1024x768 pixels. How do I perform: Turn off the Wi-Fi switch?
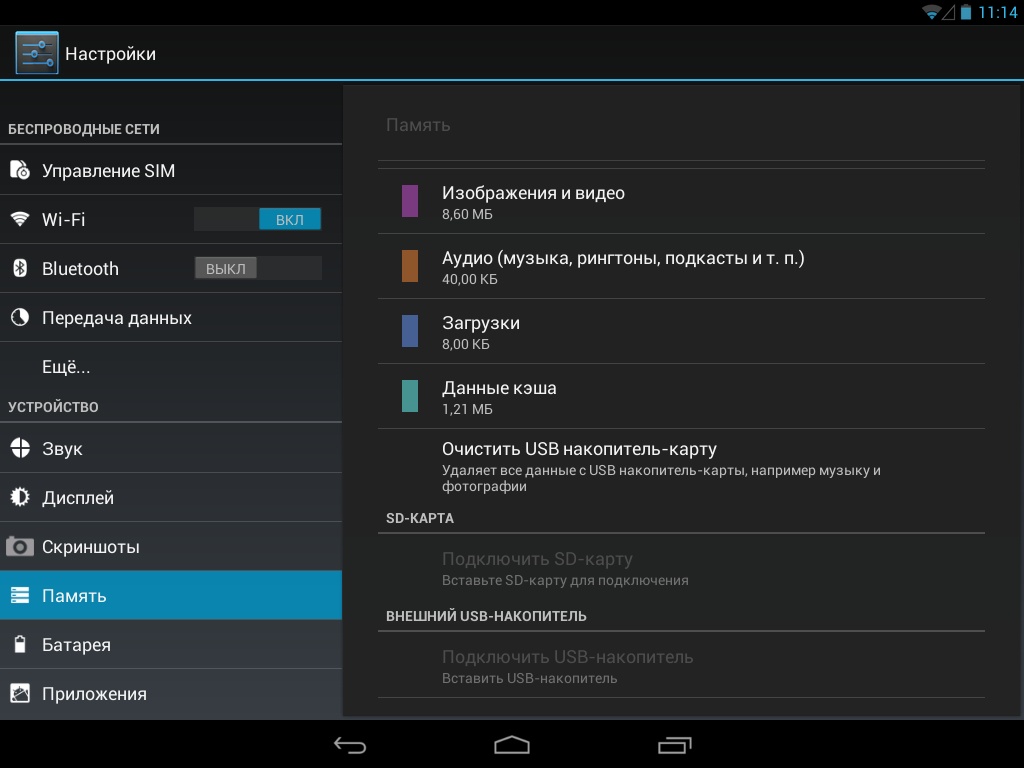click(258, 219)
